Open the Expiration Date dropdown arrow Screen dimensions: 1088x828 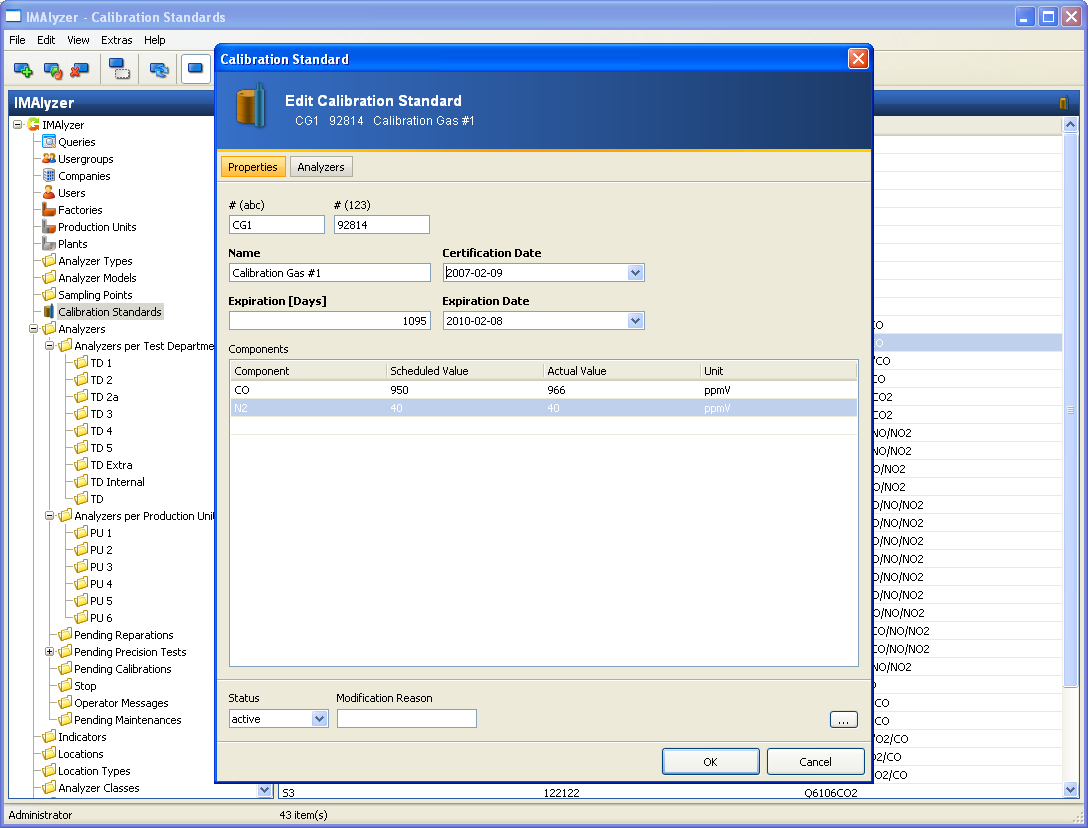point(635,321)
